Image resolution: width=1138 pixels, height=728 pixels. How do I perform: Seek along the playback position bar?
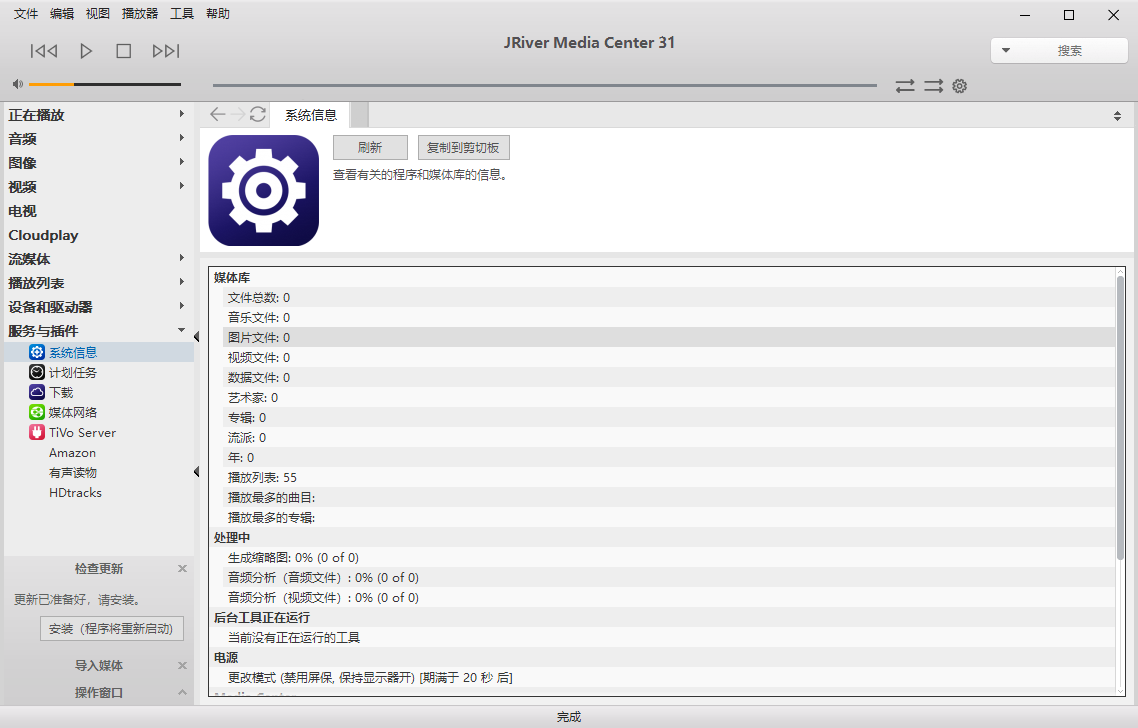point(544,85)
